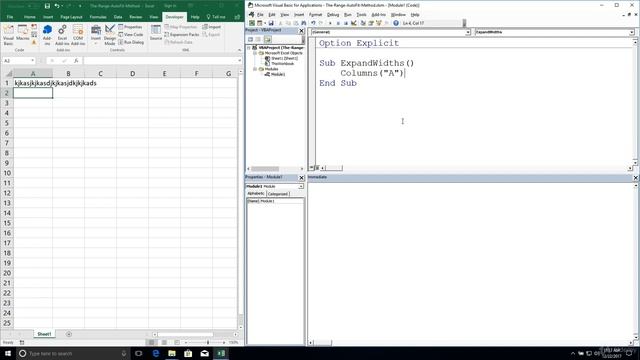Open Visual Basic editor from Excel ribbon

pos(8,34)
